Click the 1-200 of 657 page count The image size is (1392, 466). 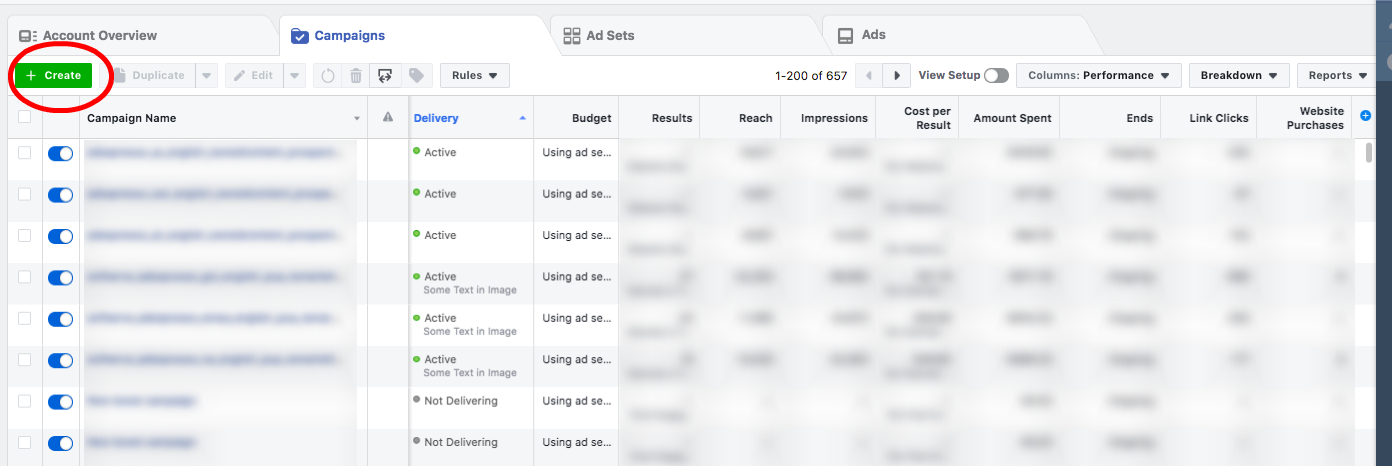(811, 76)
